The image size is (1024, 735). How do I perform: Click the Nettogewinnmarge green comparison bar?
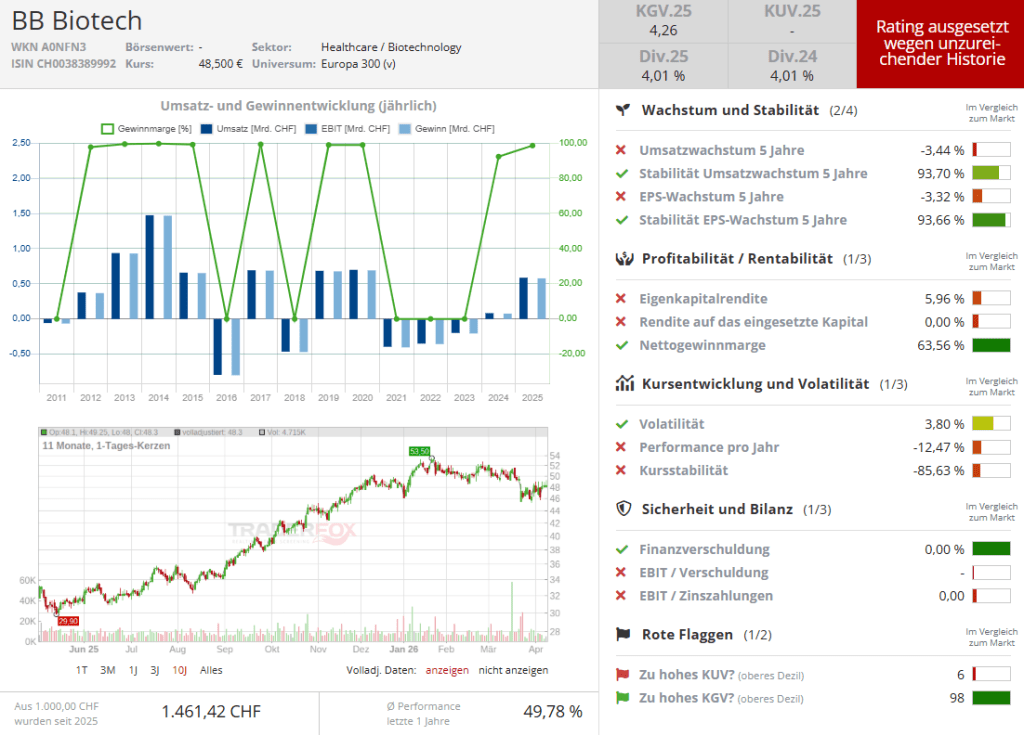[991, 346]
